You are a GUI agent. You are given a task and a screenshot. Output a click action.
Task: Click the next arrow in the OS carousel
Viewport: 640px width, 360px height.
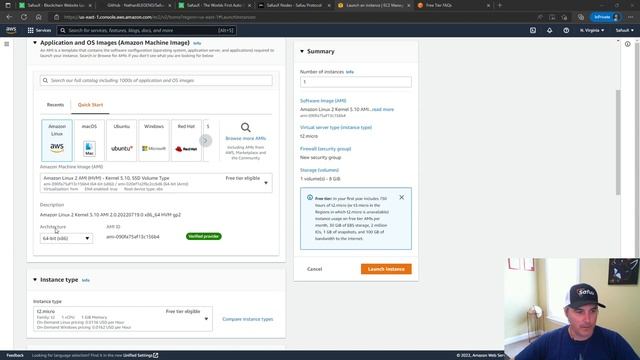205,140
